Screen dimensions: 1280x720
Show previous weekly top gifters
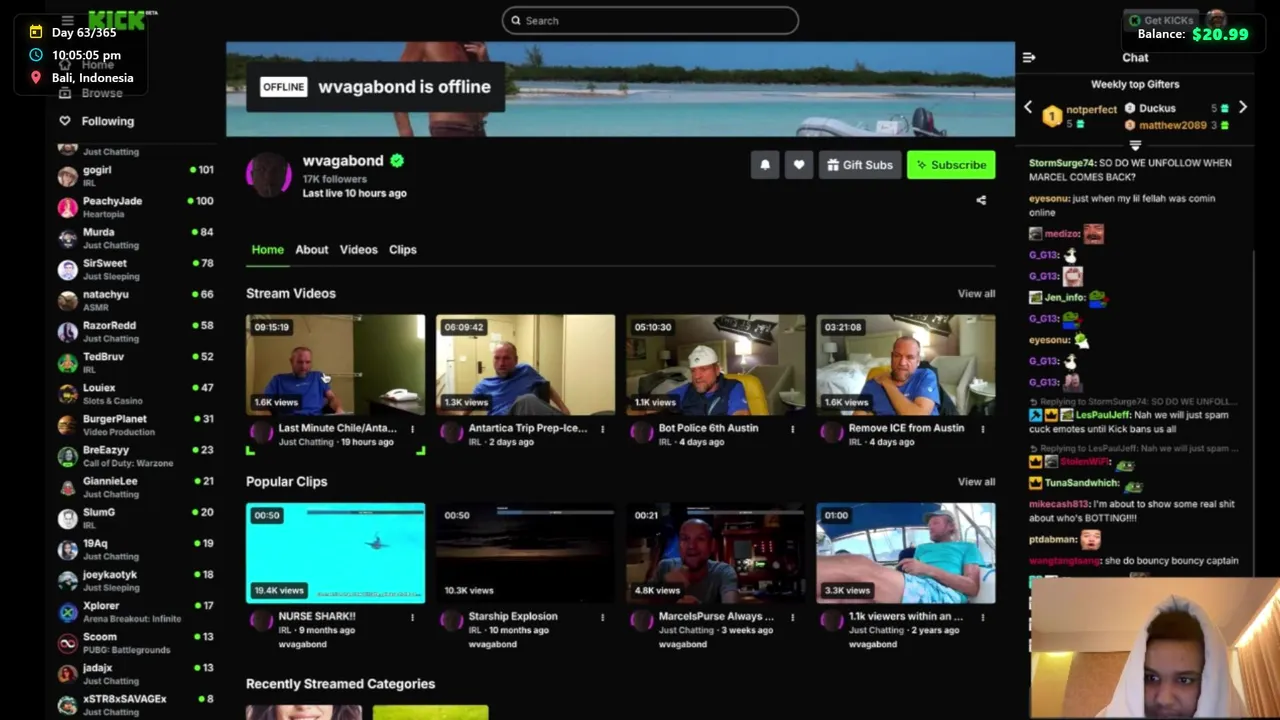click(1028, 107)
